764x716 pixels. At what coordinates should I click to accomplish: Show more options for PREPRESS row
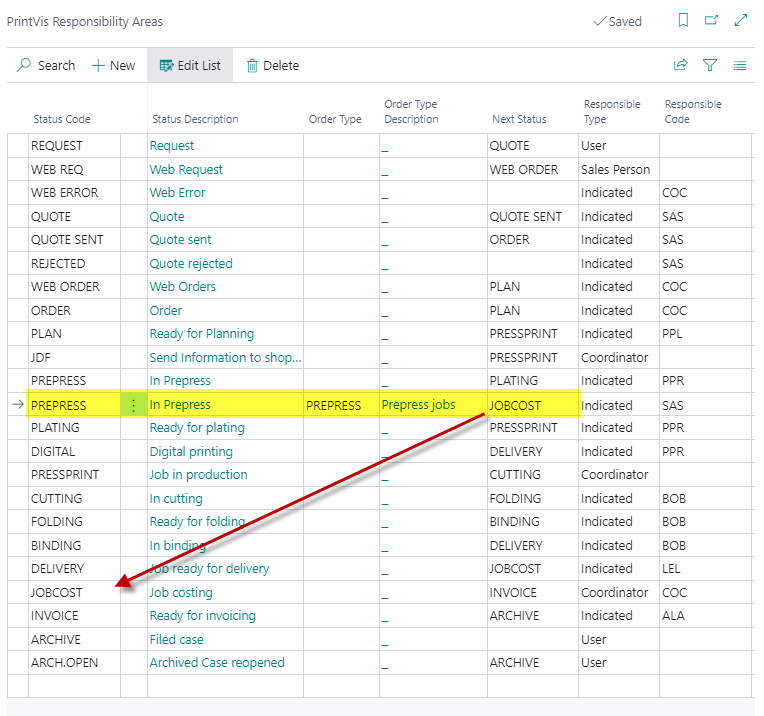133,405
